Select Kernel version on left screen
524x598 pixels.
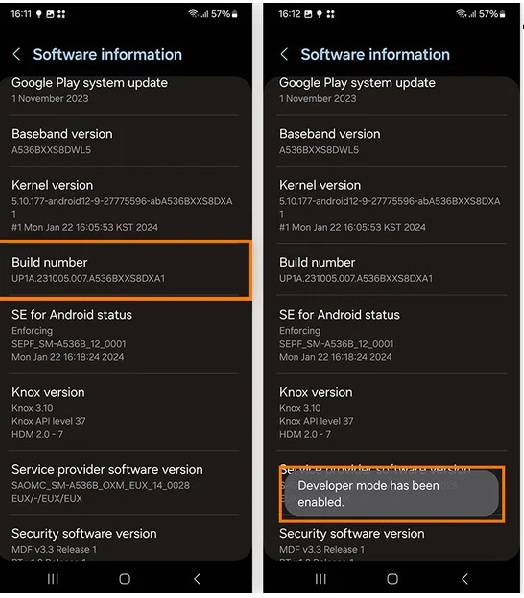click(124, 206)
